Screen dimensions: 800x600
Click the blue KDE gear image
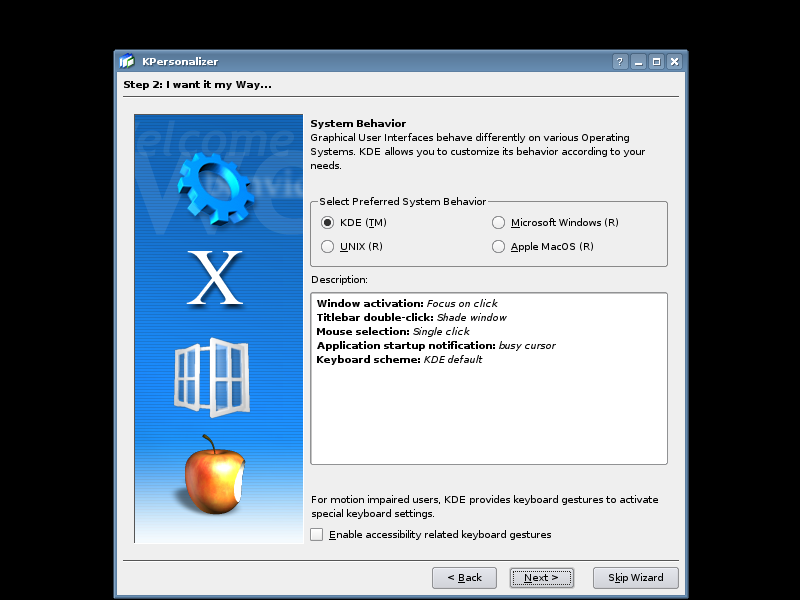(216, 189)
